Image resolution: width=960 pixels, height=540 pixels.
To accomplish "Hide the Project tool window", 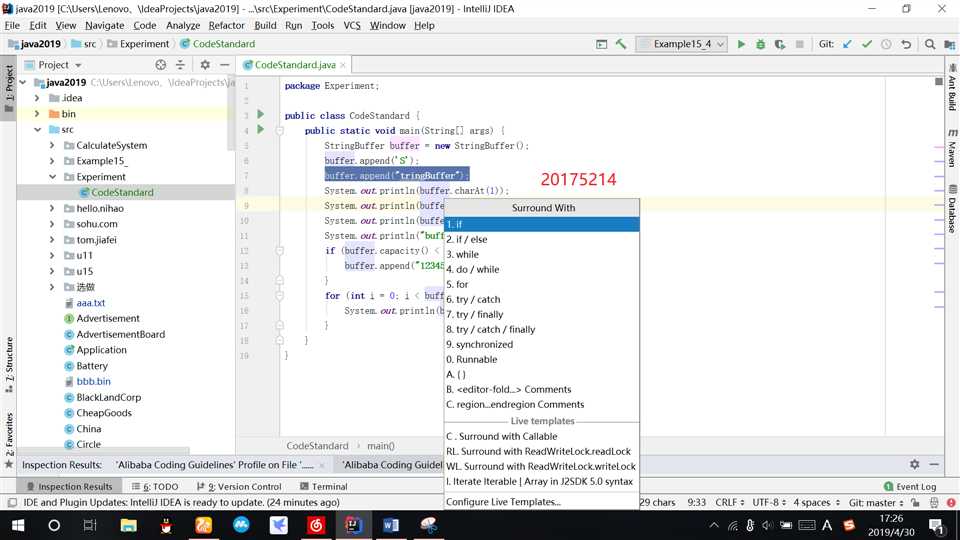I will click(x=225, y=64).
